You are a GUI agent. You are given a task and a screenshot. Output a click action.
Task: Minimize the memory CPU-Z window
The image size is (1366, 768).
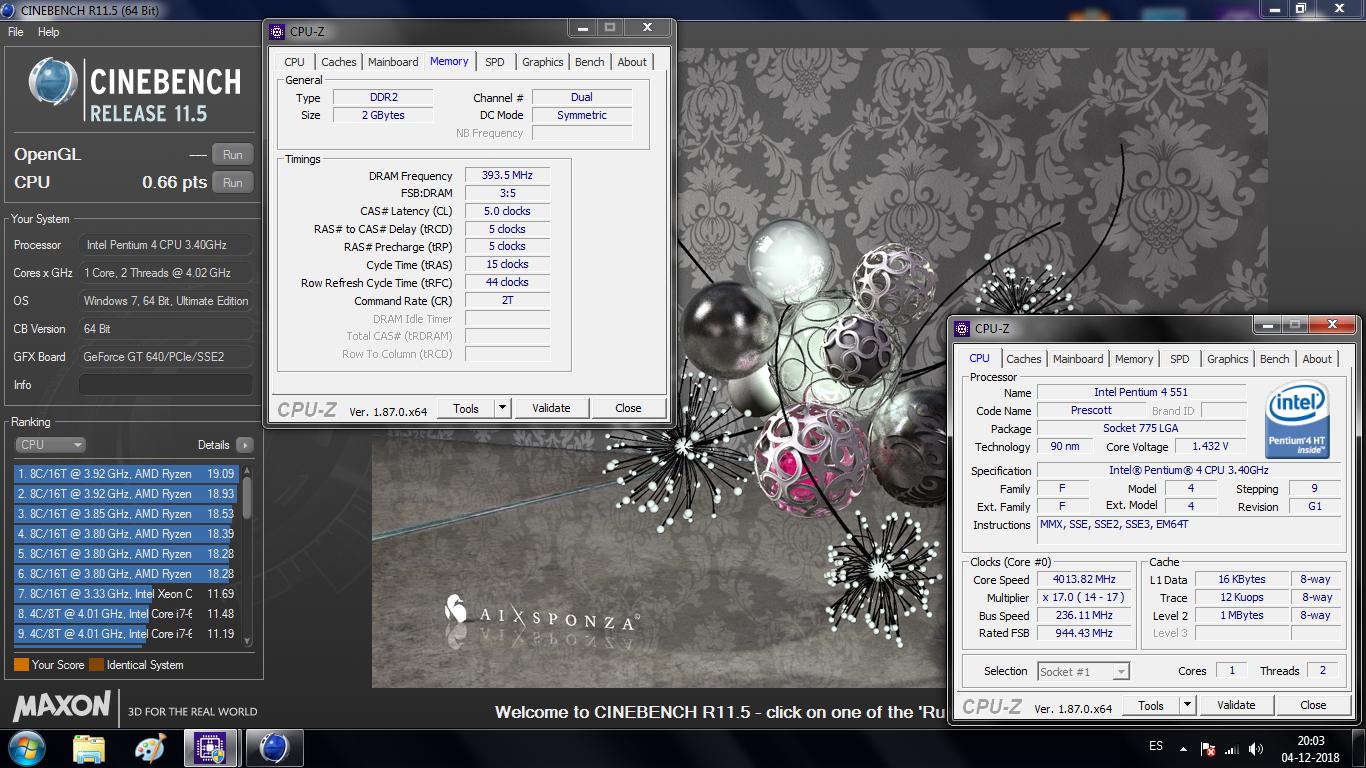(584, 28)
